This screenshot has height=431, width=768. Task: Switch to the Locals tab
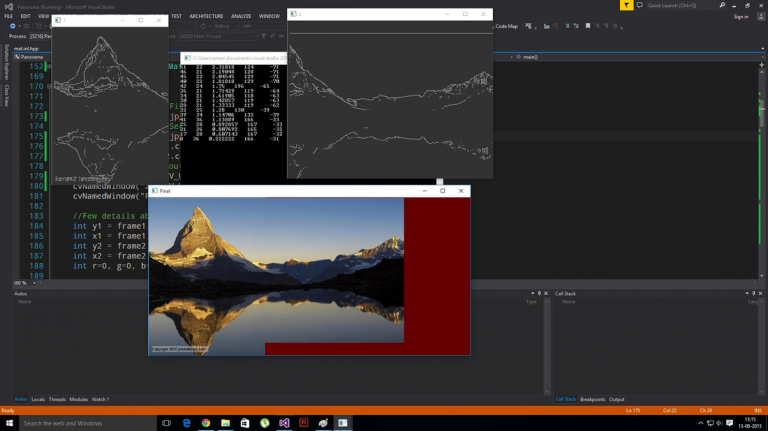tap(38, 399)
